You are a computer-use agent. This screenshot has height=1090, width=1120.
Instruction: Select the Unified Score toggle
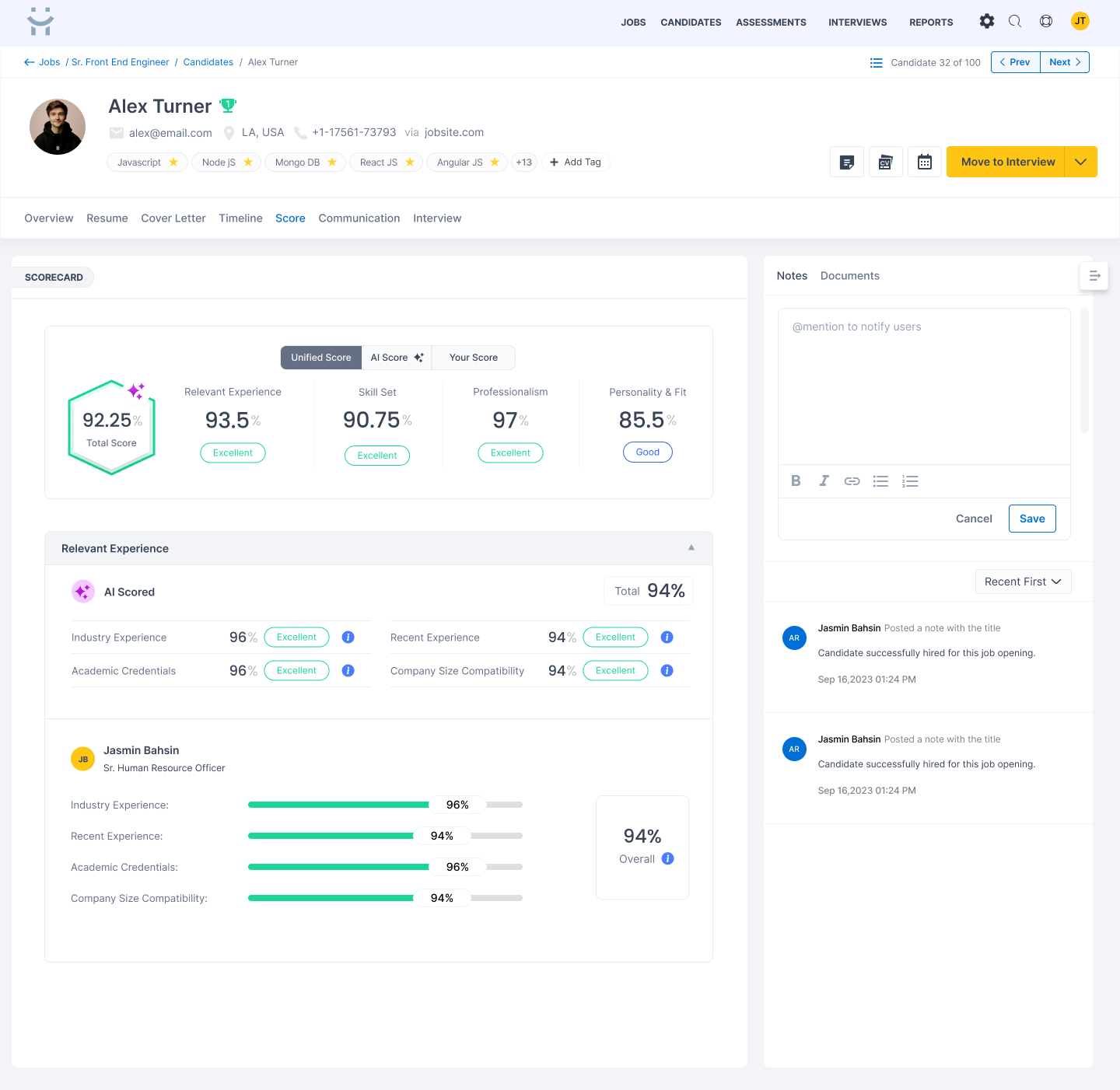(320, 358)
